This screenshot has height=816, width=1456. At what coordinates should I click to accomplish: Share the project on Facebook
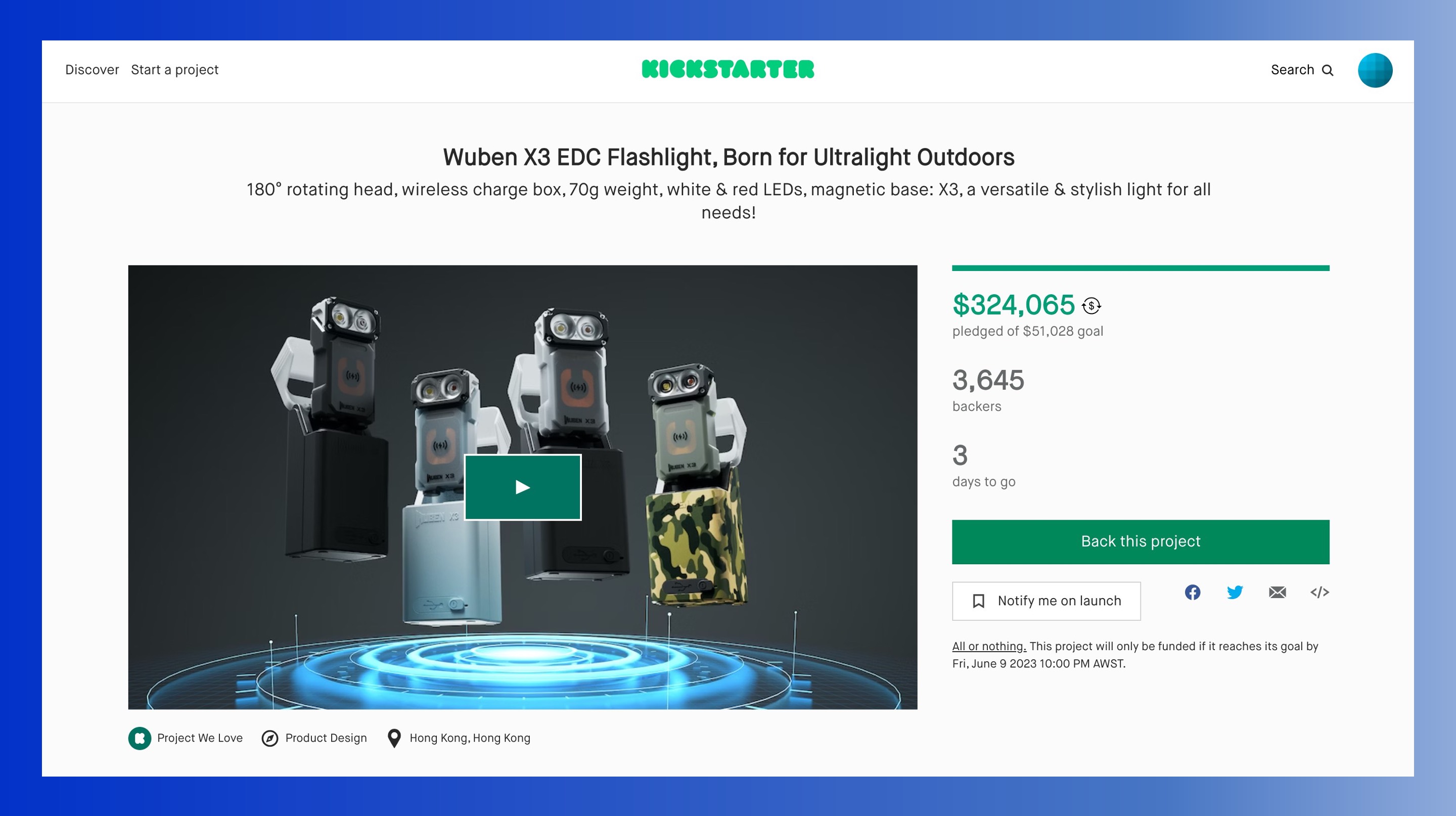(1193, 592)
